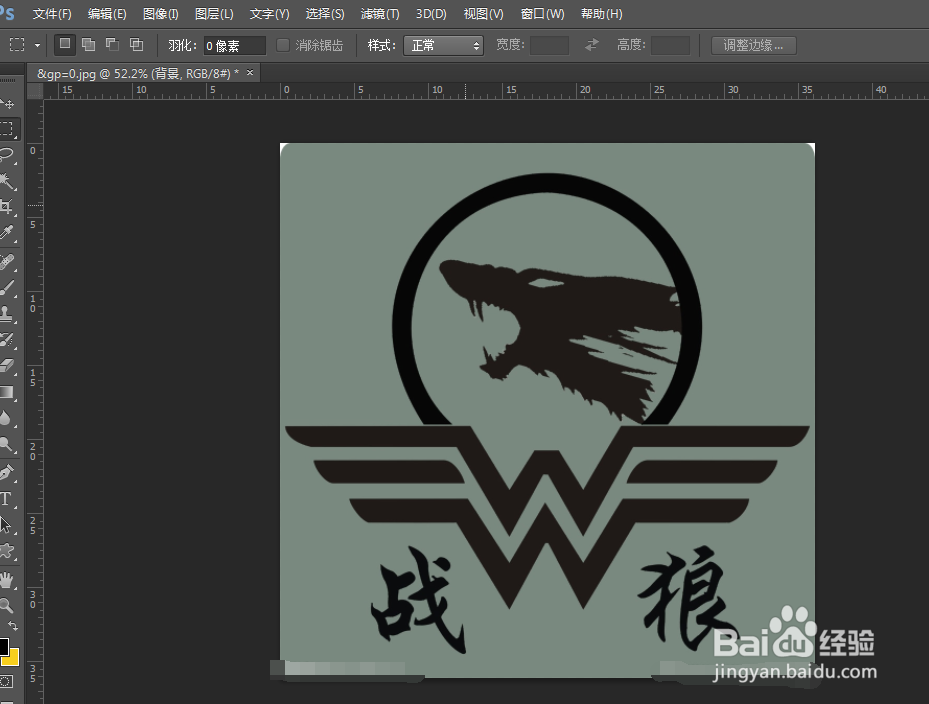Open the 文件(F) menu
Screen dimensions: 929x704
click(x=52, y=14)
